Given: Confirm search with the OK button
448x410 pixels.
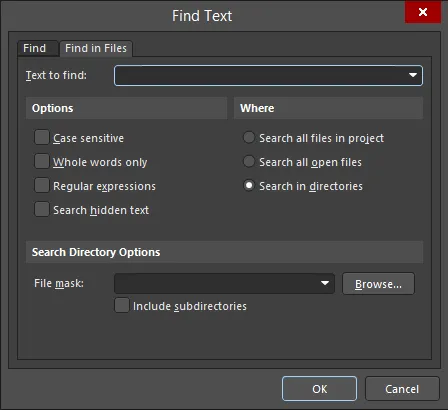Looking at the screenshot, I should click(319, 389).
